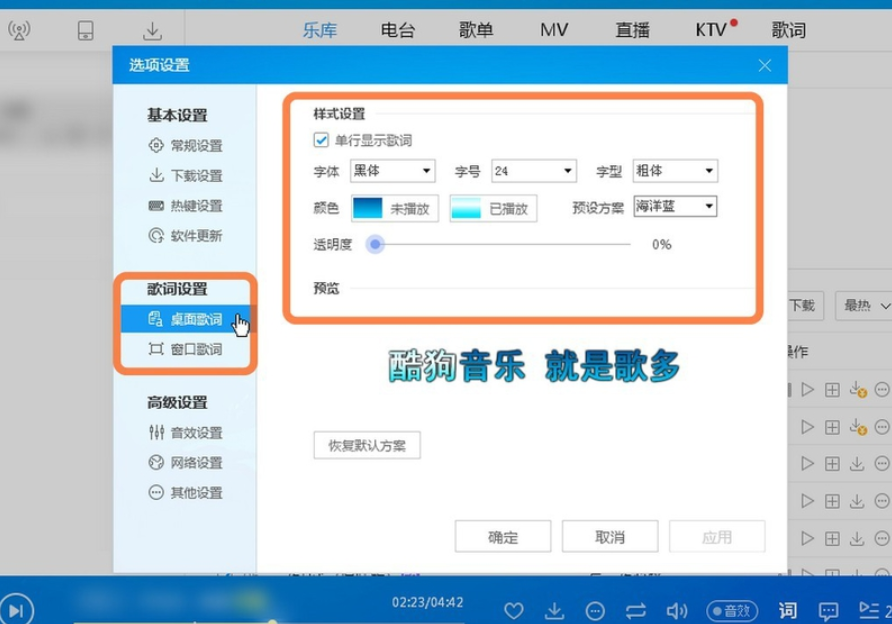Open the 直播 tab
Viewport: 892px width, 624px height.
[632, 30]
